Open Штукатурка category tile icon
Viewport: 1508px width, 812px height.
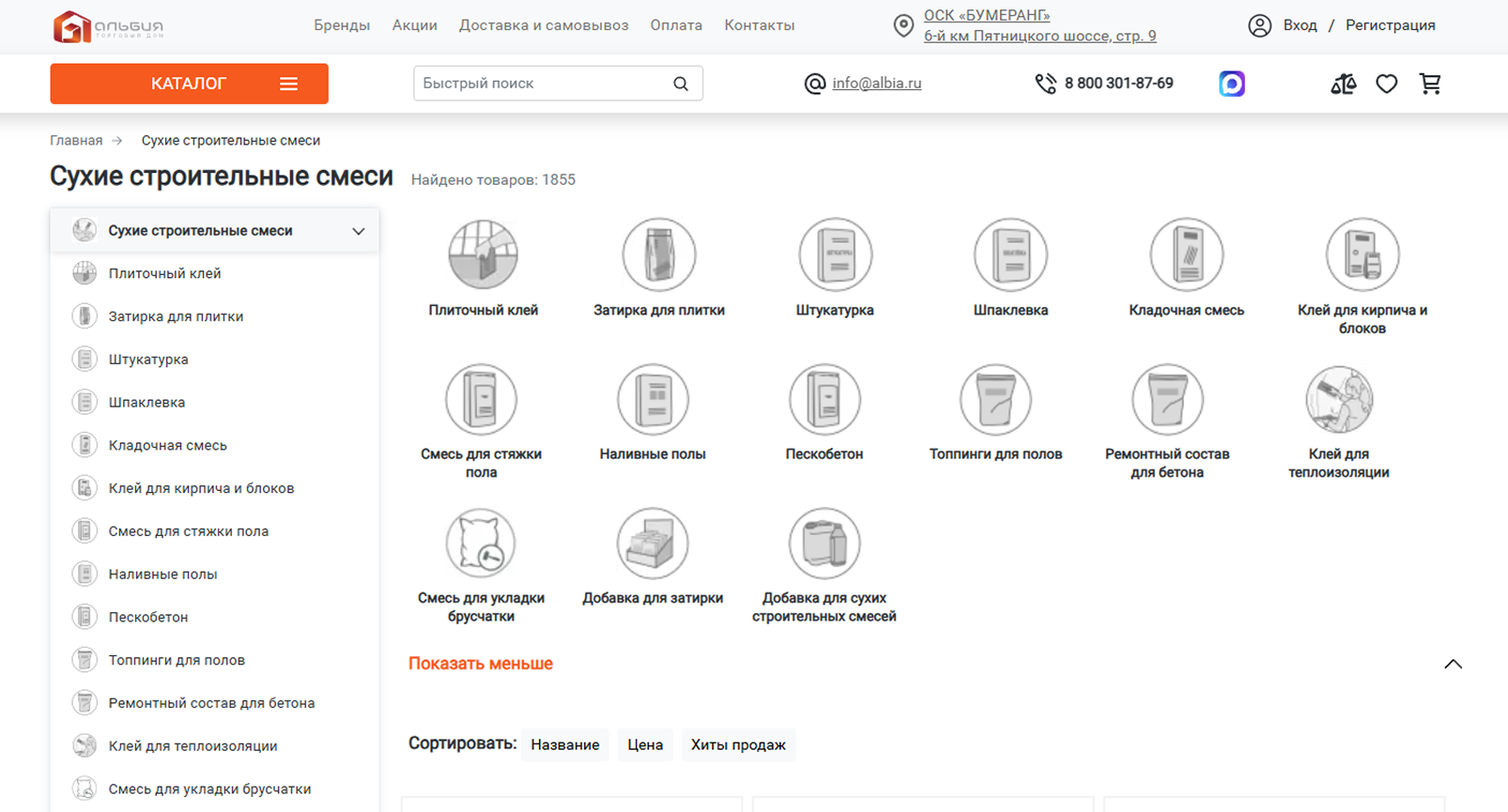click(835, 254)
